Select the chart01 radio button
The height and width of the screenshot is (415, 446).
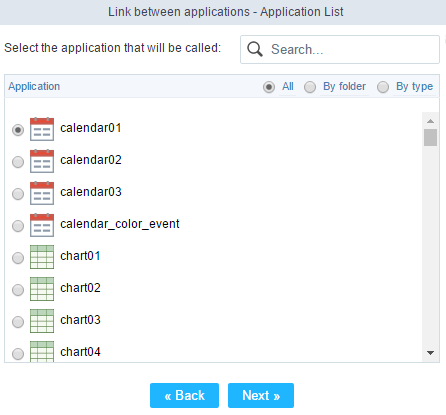click(x=18, y=258)
